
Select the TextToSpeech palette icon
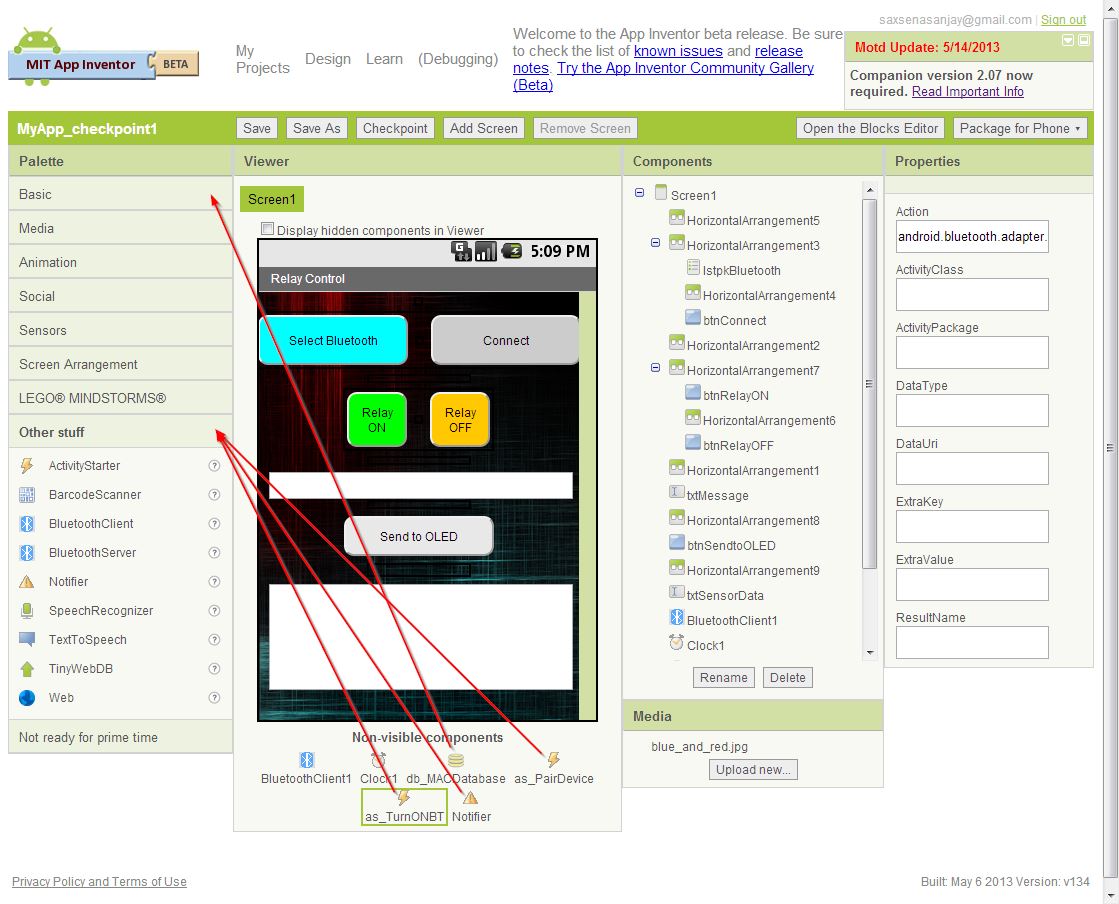26,639
